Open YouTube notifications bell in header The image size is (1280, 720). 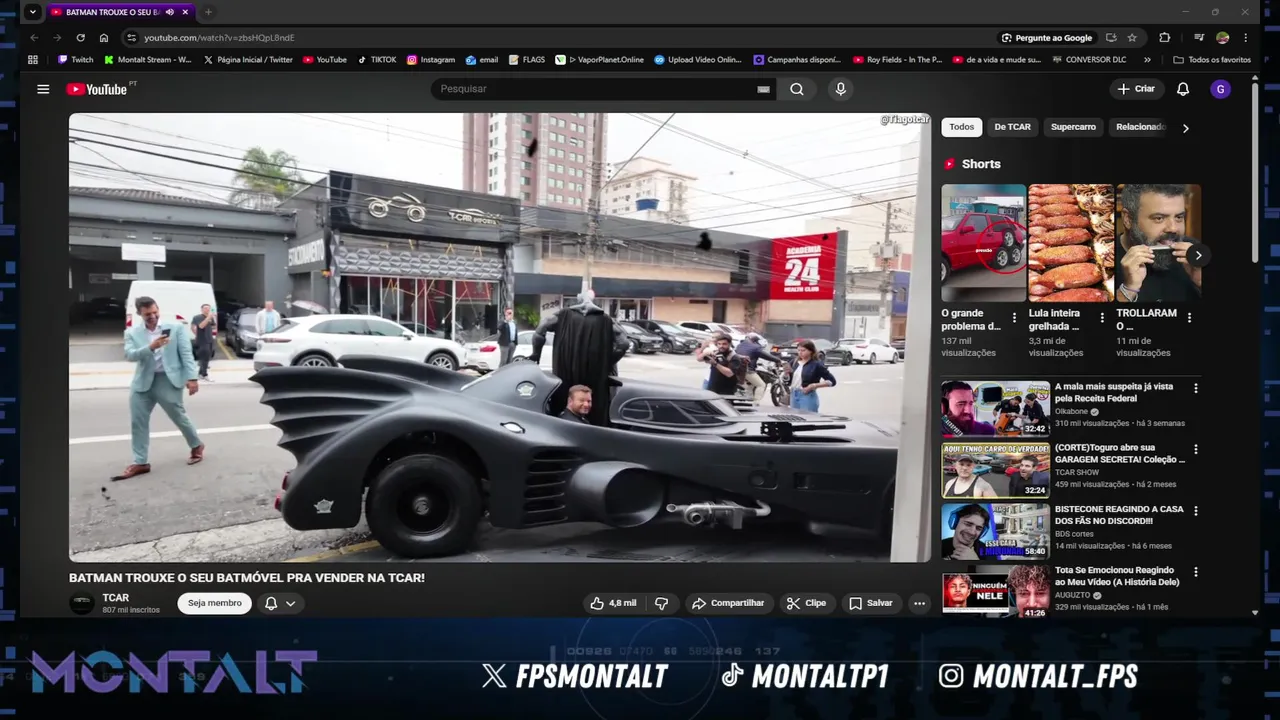point(1183,89)
